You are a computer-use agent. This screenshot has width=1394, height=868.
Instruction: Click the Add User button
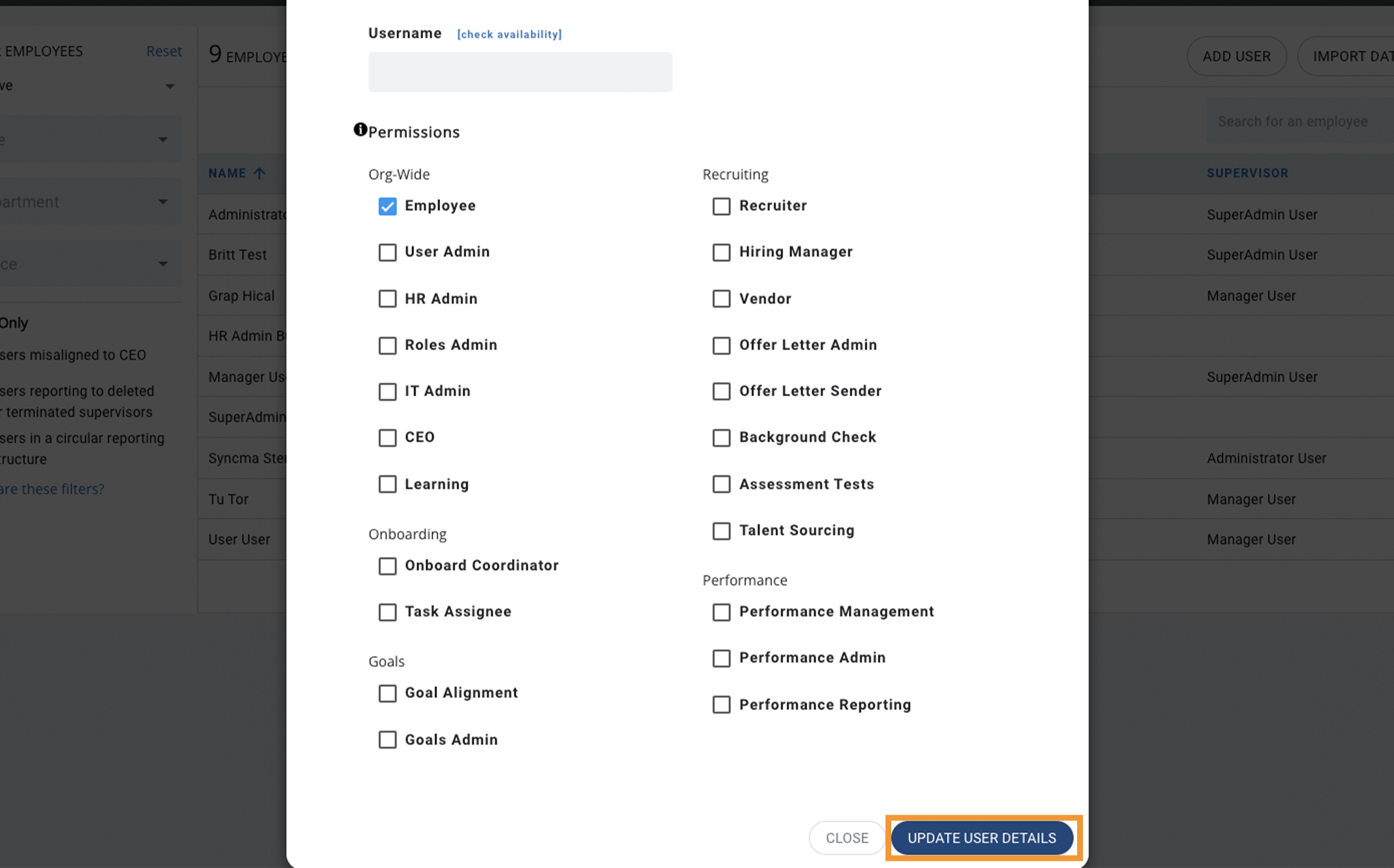[1236, 57]
